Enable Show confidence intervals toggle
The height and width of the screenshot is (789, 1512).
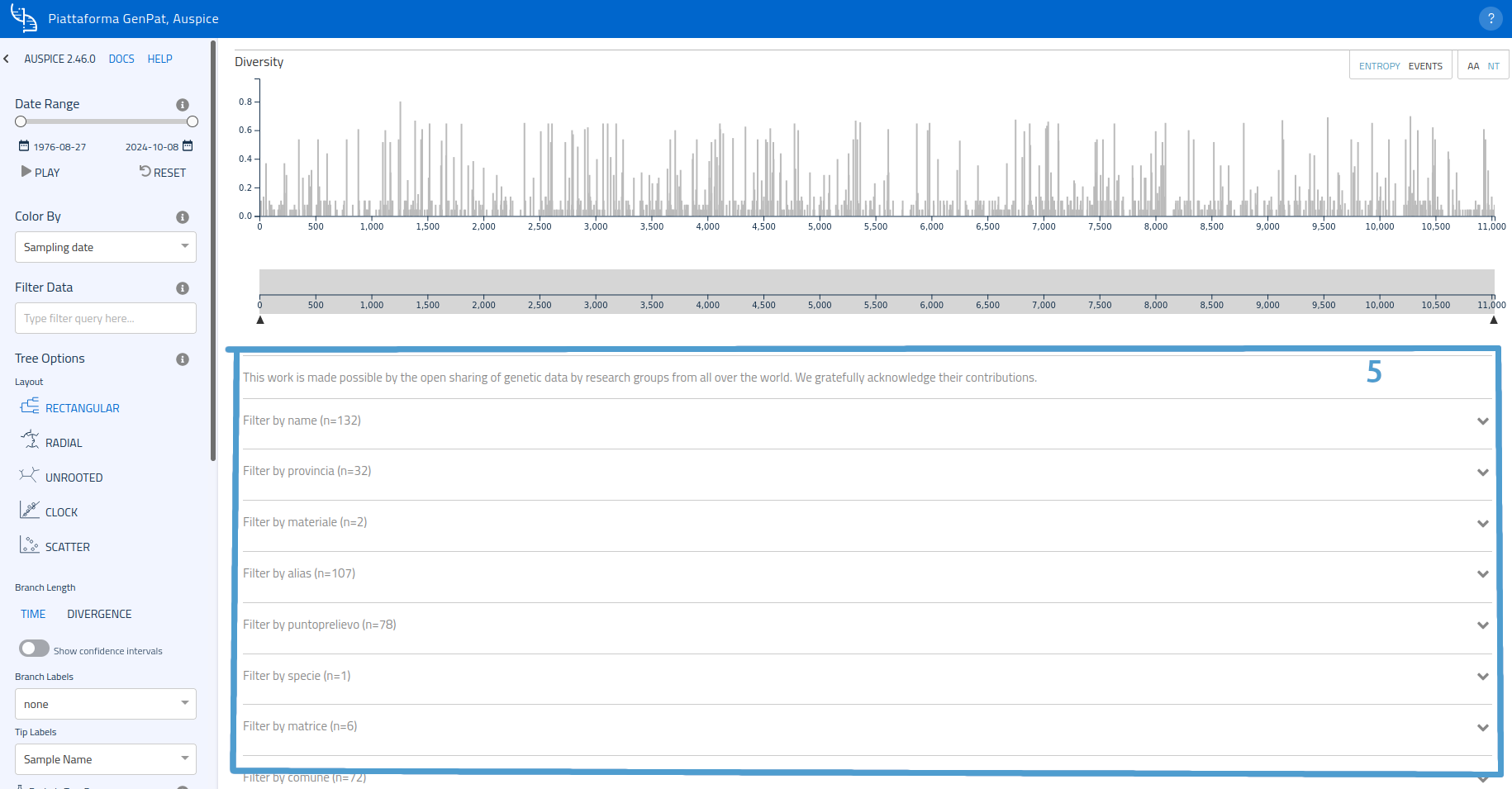tap(34, 649)
